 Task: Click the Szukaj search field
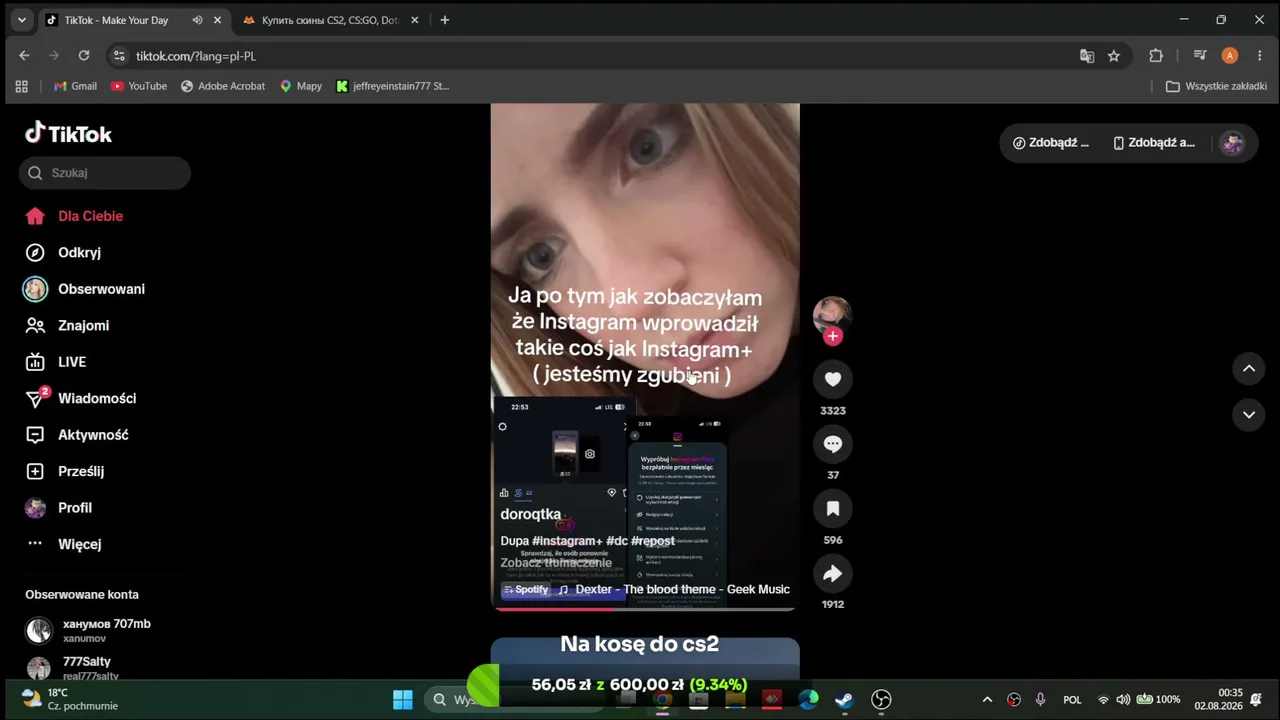(x=105, y=173)
